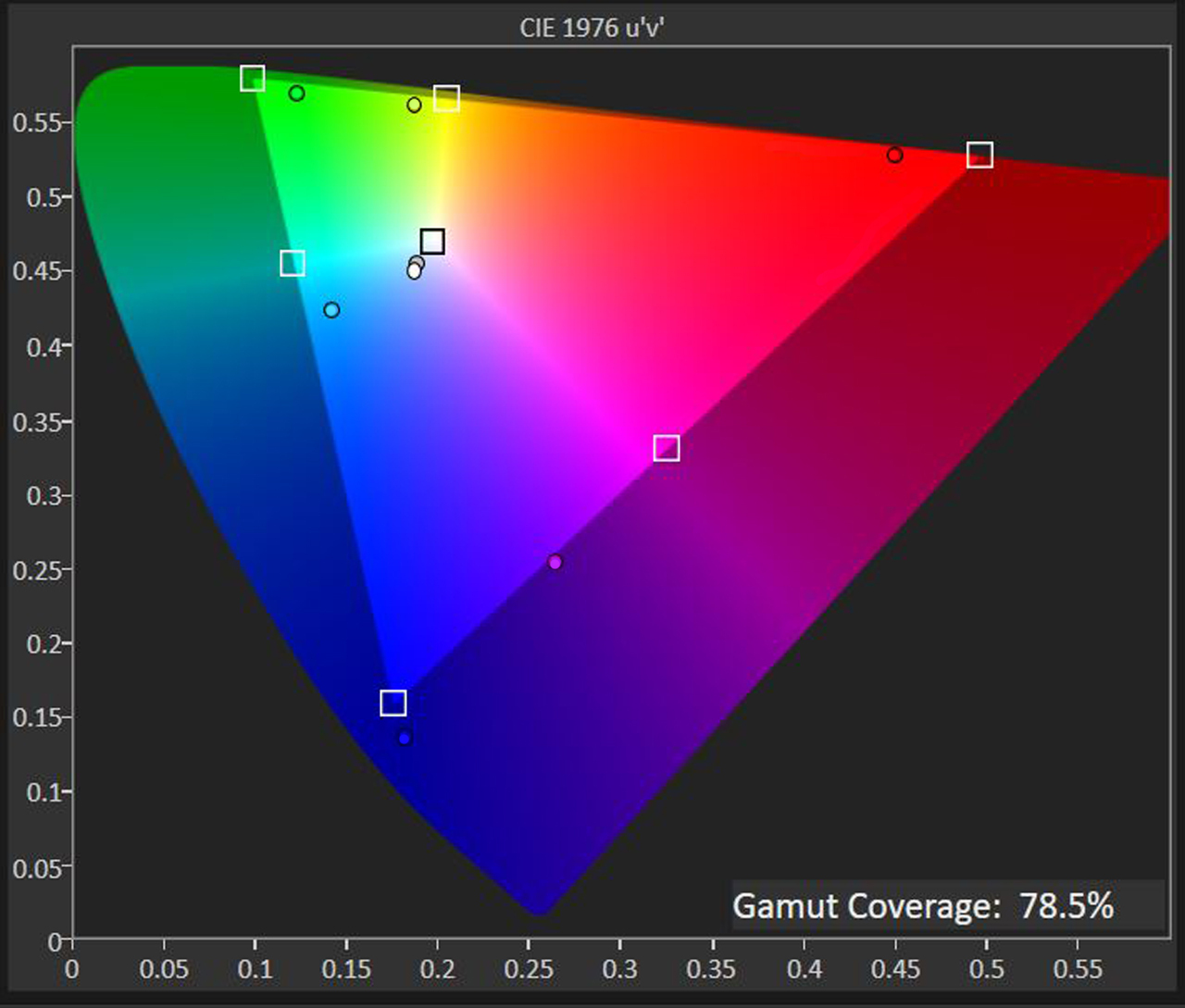Click the measured yellow circle marker
Image resolution: width=1185 pixels, height=1008 pixels.
tap(414, 105)
